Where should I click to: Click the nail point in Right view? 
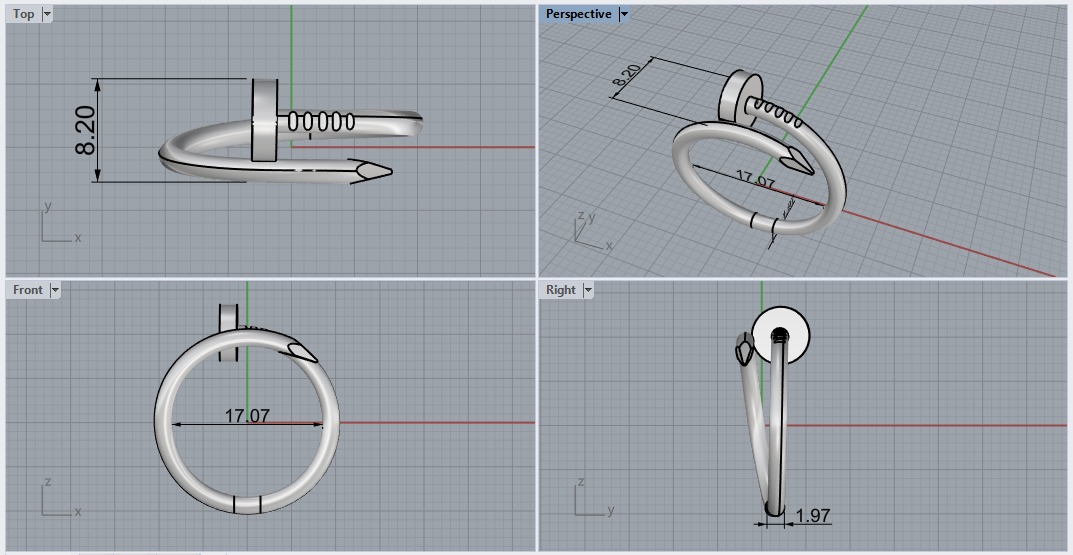click(x=743, y=351)
